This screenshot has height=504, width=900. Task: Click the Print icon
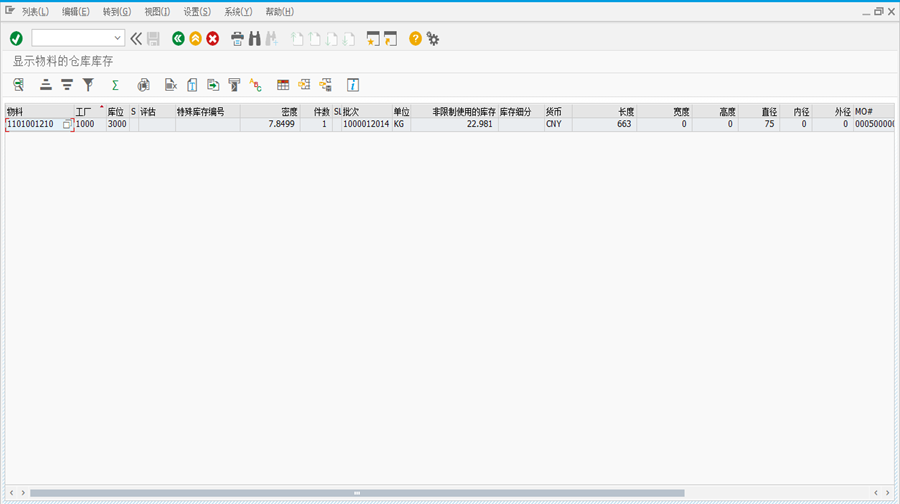pyautogui.click(x=237, y=38)
